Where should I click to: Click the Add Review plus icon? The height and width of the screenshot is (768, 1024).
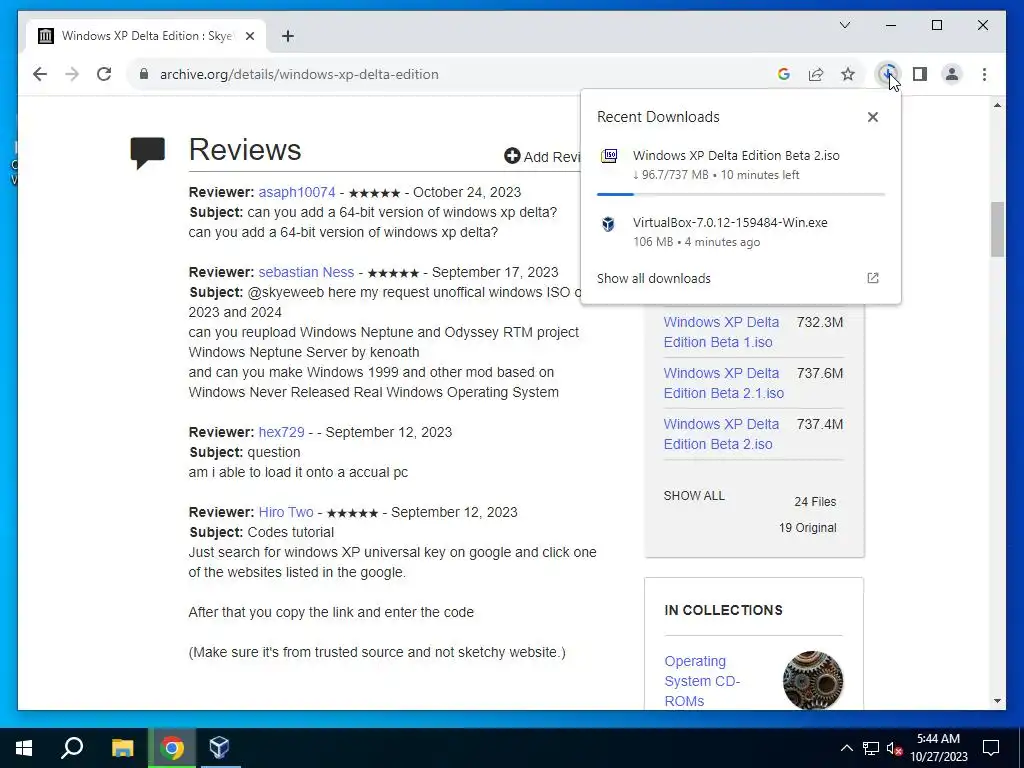coord(512,156)
